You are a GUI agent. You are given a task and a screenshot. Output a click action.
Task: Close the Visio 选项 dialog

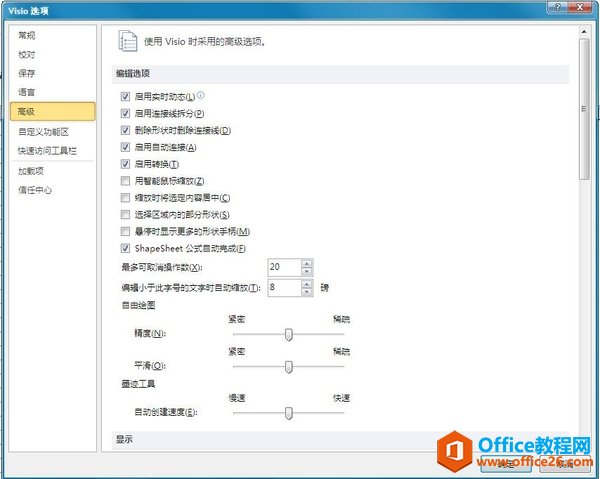(580, 7)
